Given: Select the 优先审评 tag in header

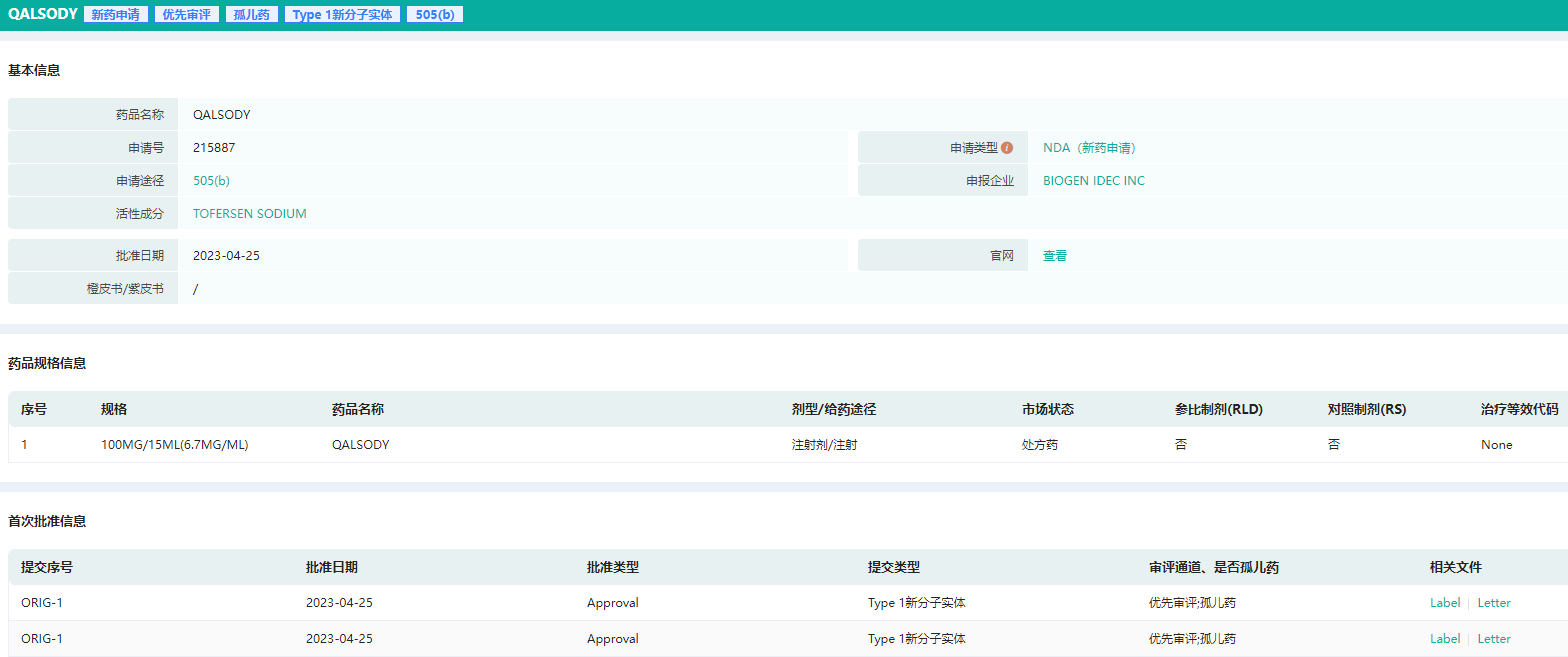Looking at the screenshot, I should tap(186, 15).
